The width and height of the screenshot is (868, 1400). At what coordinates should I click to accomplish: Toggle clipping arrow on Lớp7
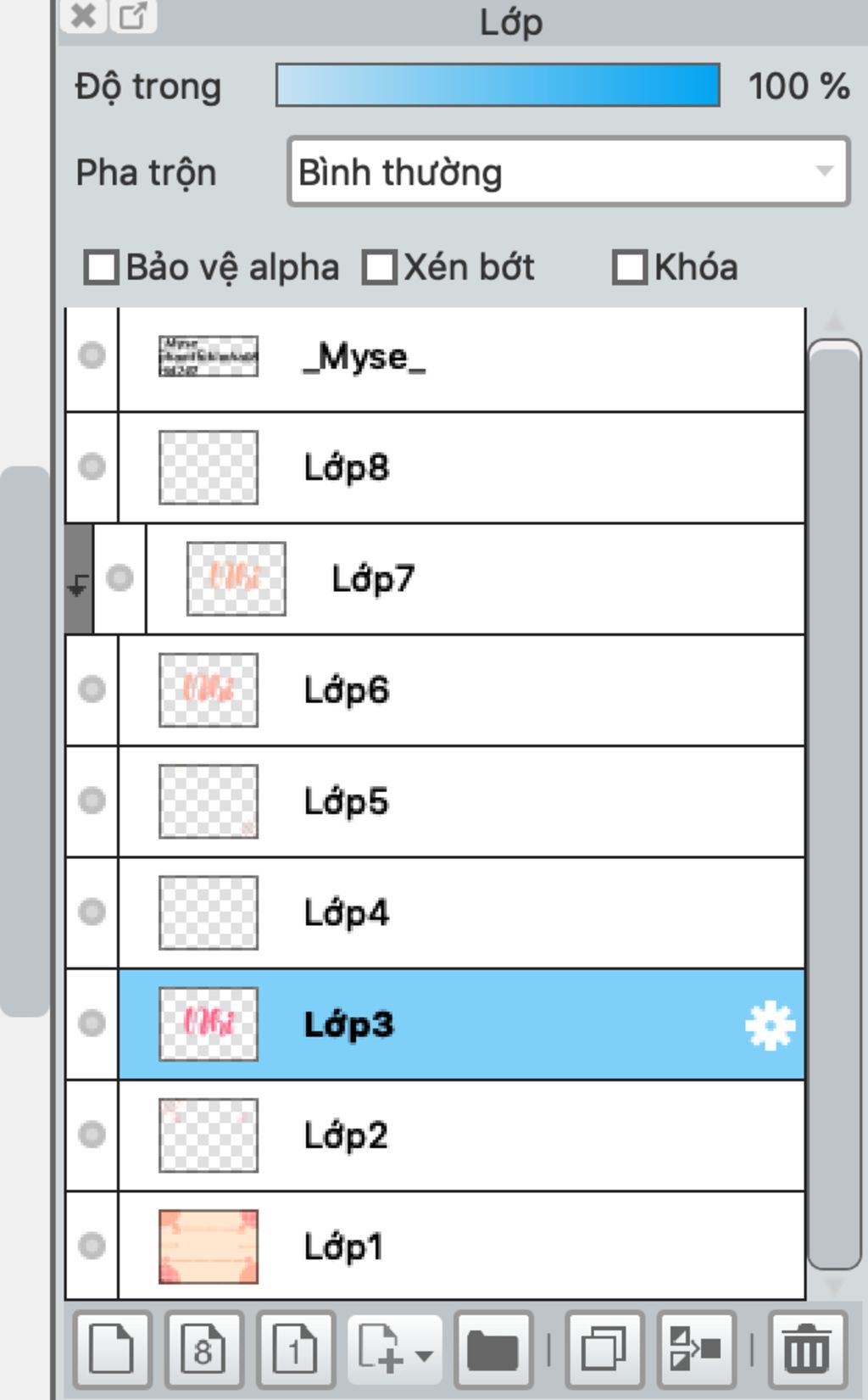79,584
